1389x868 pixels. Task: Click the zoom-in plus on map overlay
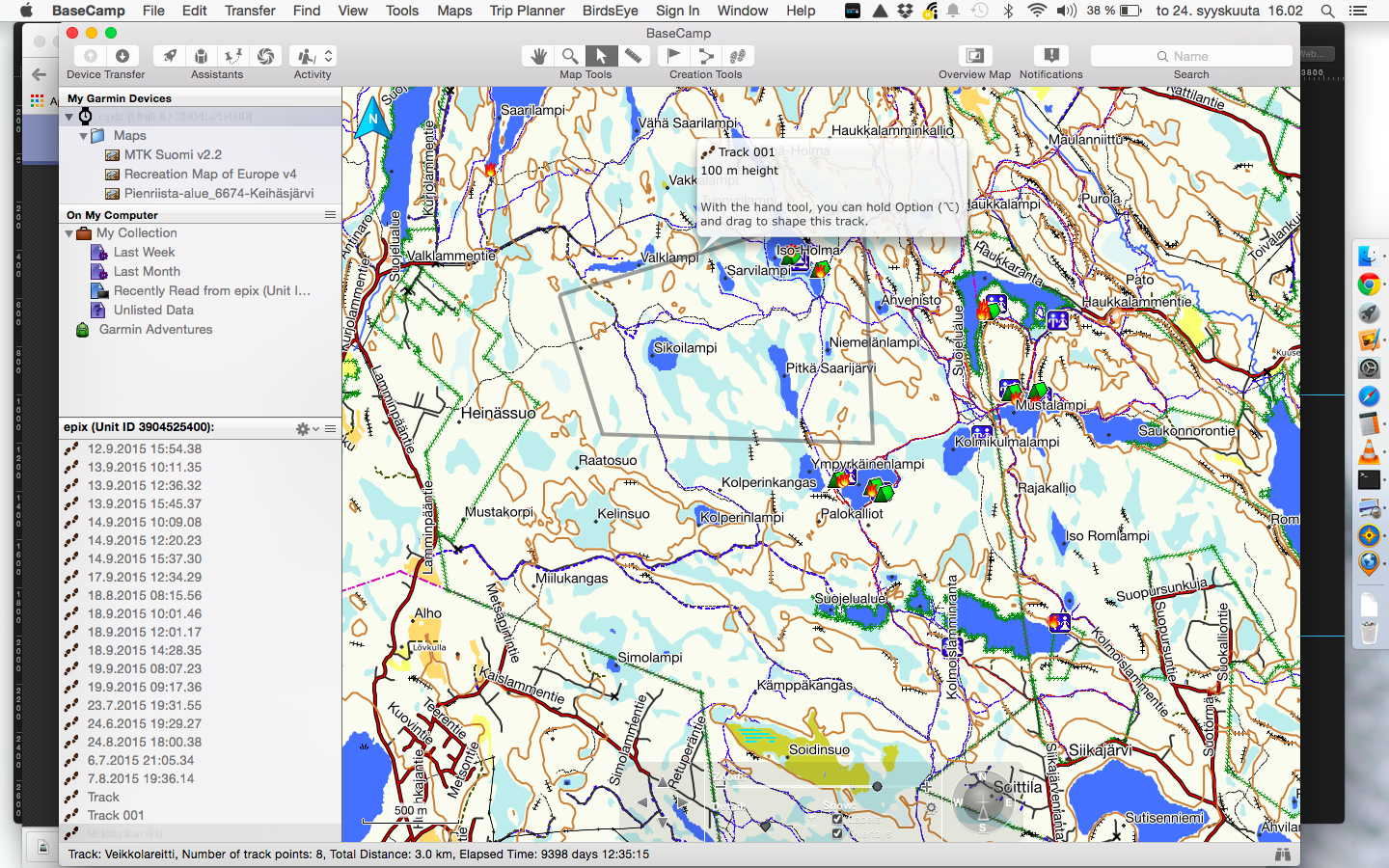tap(927, 787)
